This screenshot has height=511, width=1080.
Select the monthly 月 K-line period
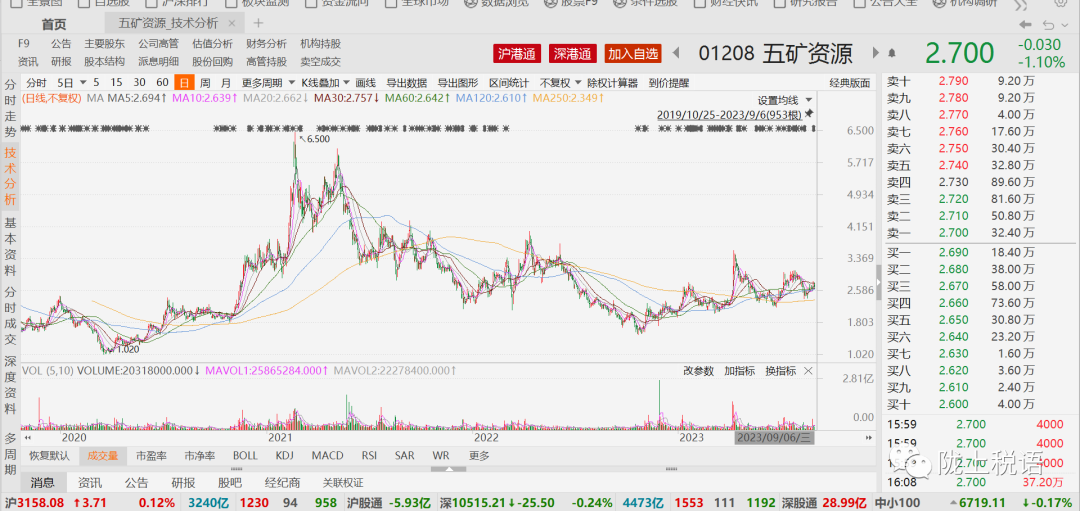coord(226,83)
